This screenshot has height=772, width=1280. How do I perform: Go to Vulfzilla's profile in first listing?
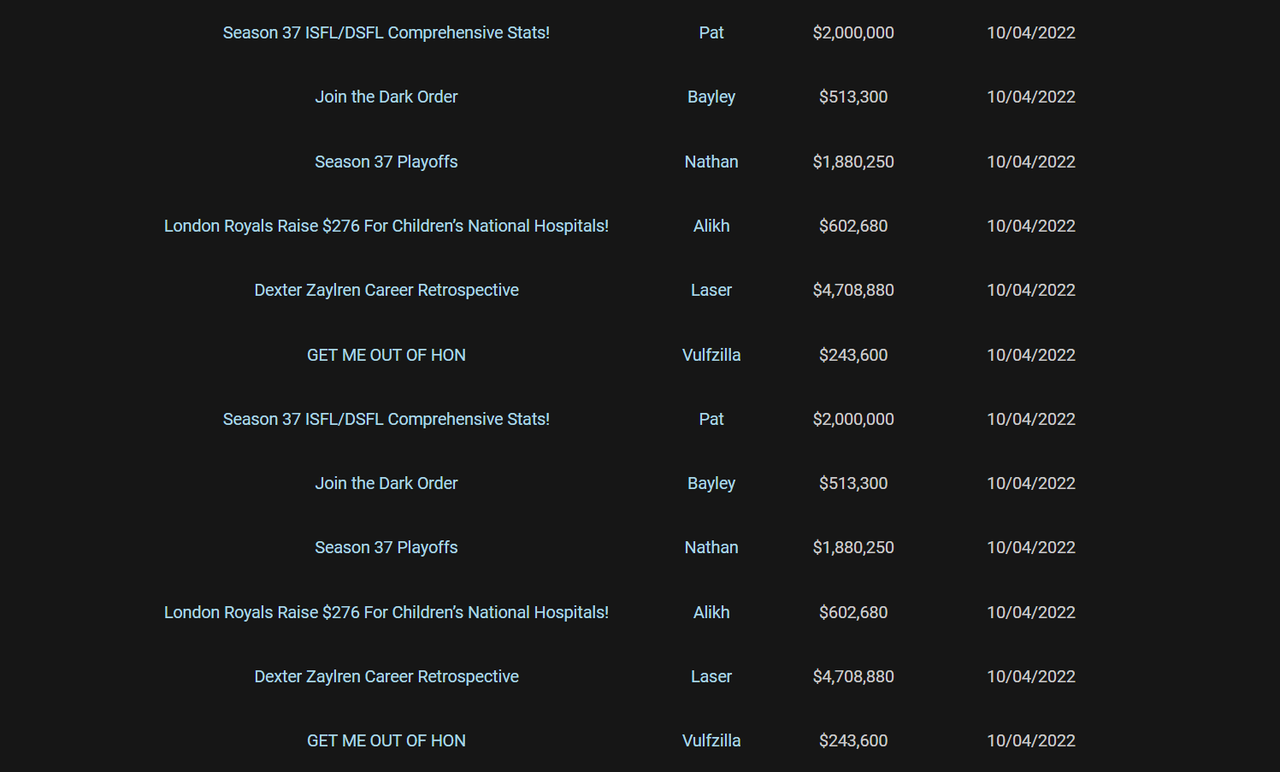(711, 355)
